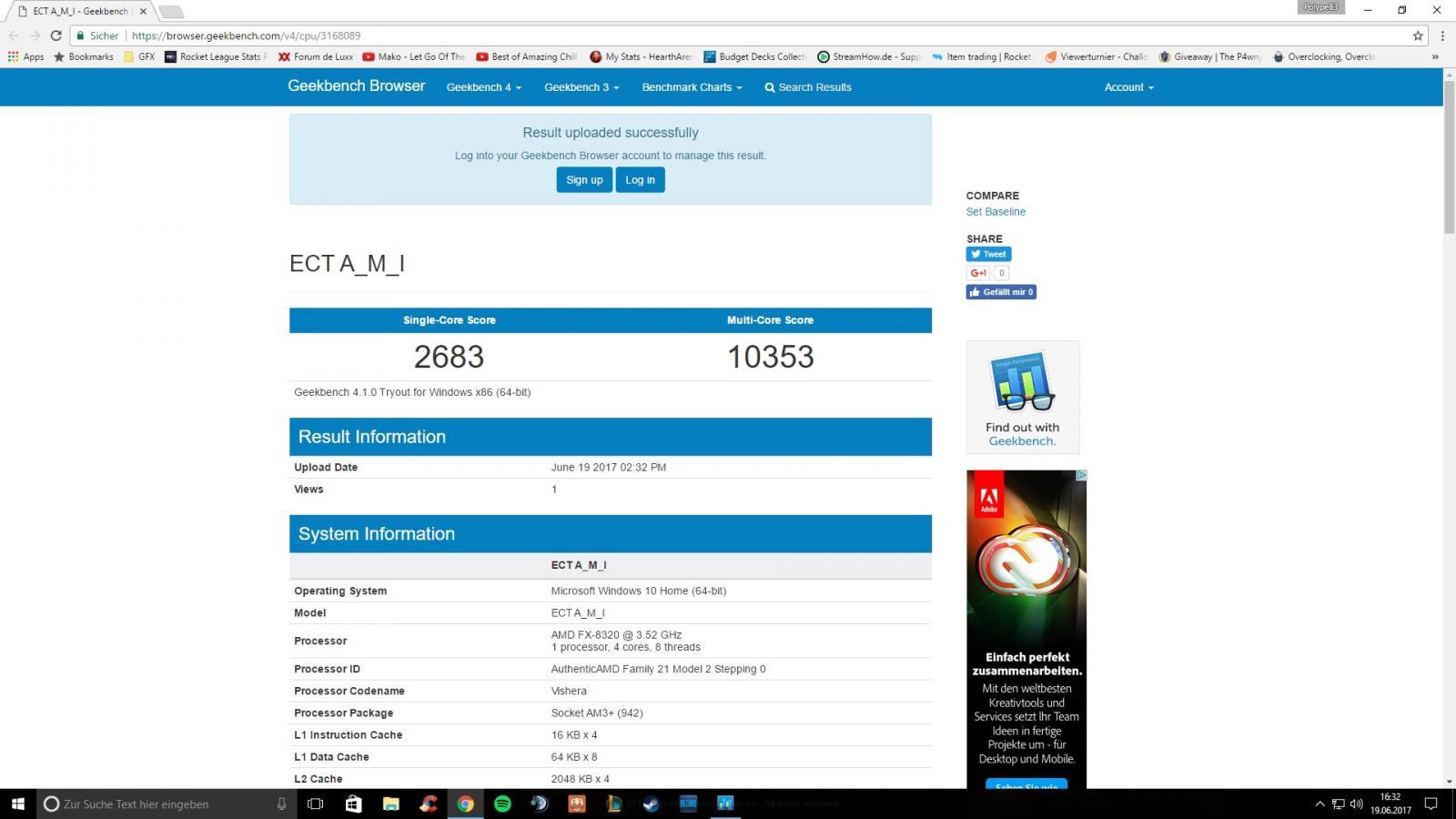Open Search Results in navbar

tap(808, 87)
